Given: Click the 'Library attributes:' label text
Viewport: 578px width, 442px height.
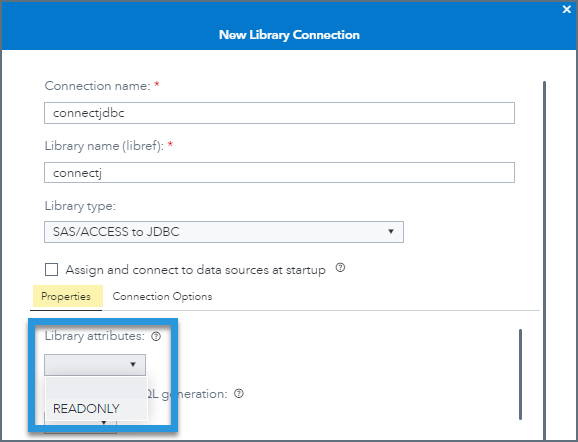Looking at the screenshot, I should [95, 336].
